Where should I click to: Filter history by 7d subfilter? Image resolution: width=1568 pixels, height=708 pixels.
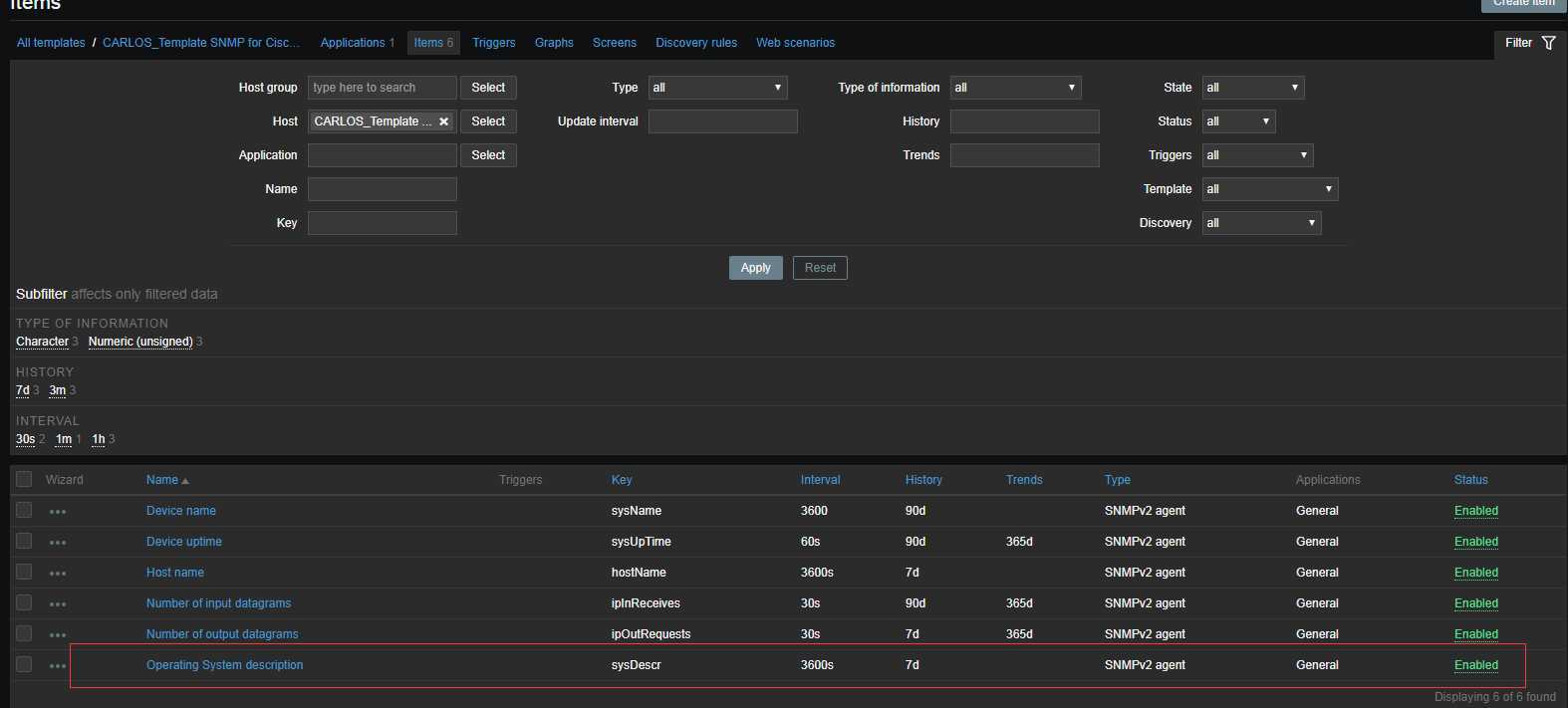[23, 390]
